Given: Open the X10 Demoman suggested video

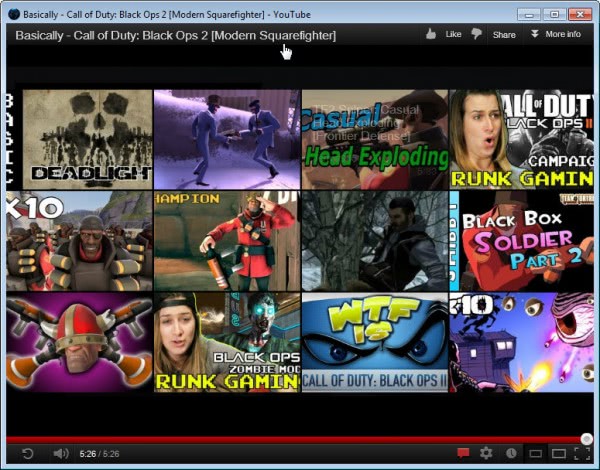Looking at the screenshot, I should point(79,241).
